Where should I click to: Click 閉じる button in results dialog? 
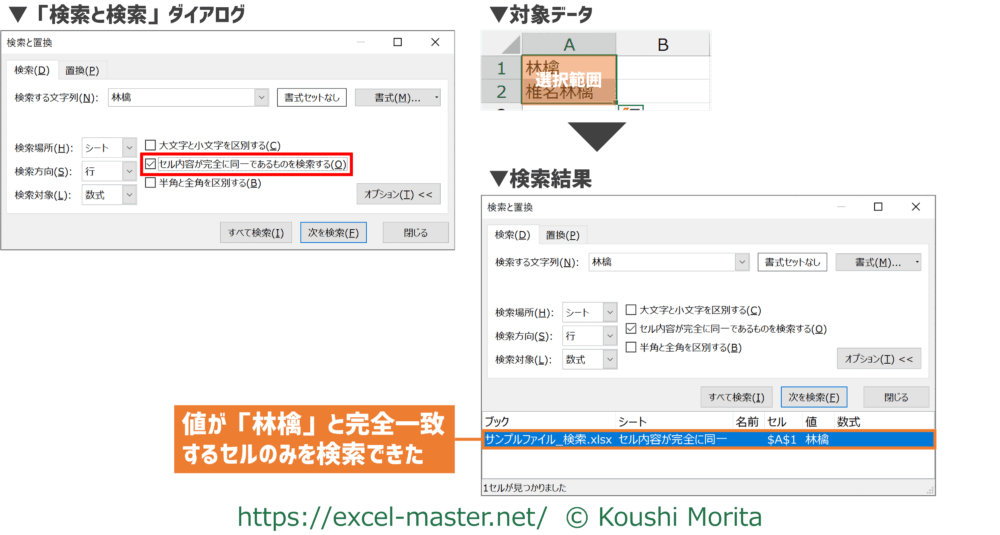pos(896,397)
